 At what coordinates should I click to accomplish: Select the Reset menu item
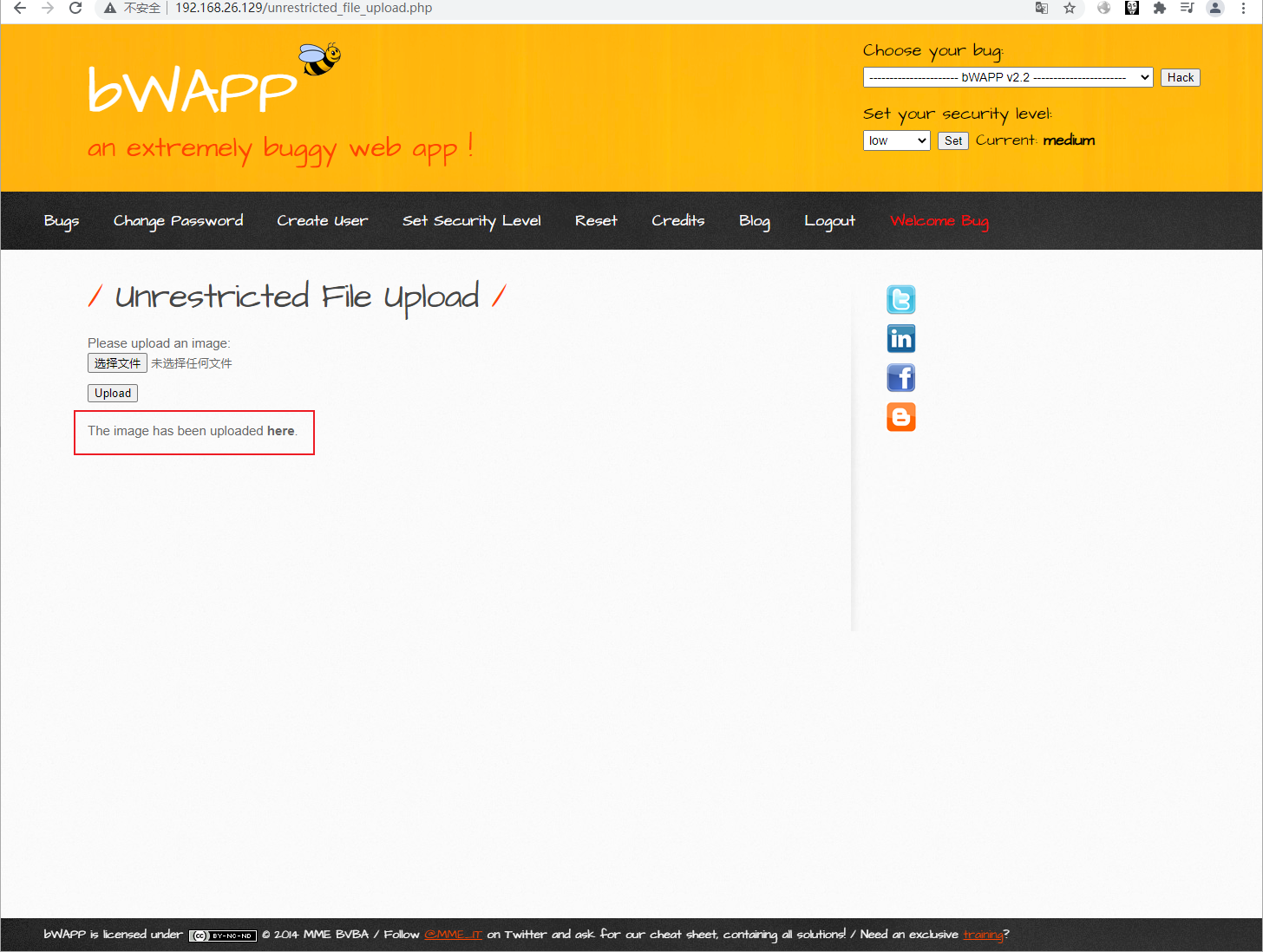coord(597,221)
